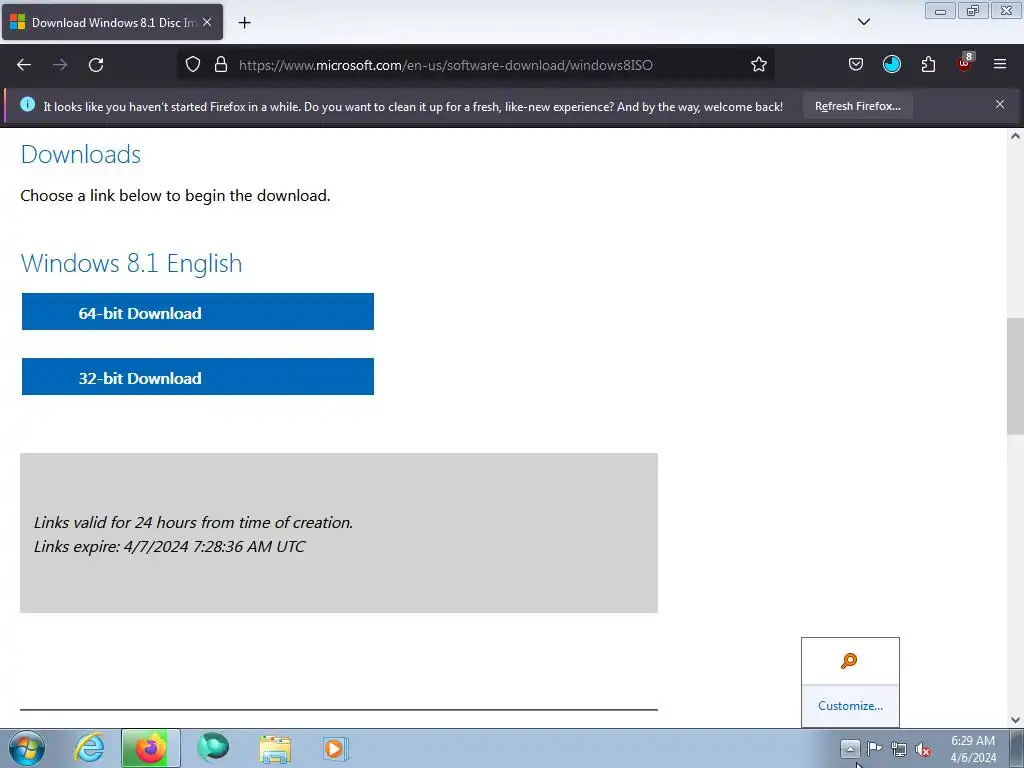This screenshot has width=1024, height=768.
Task: Open the teal globe taskbar app
Action: click(x=213, y=748)
